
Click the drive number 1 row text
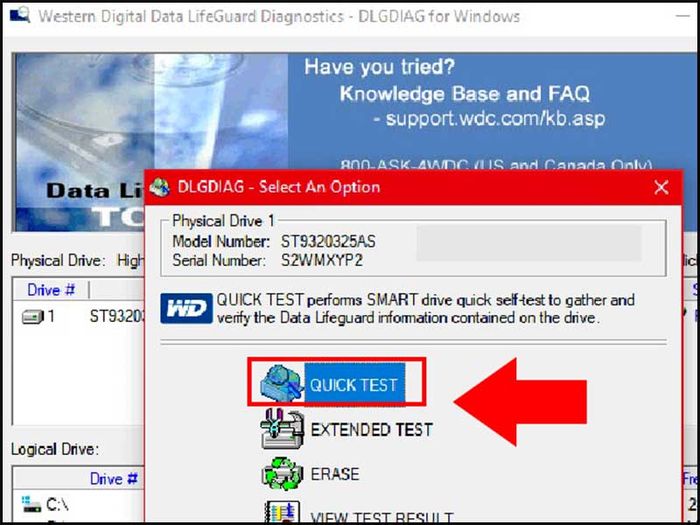coord(52,317)
